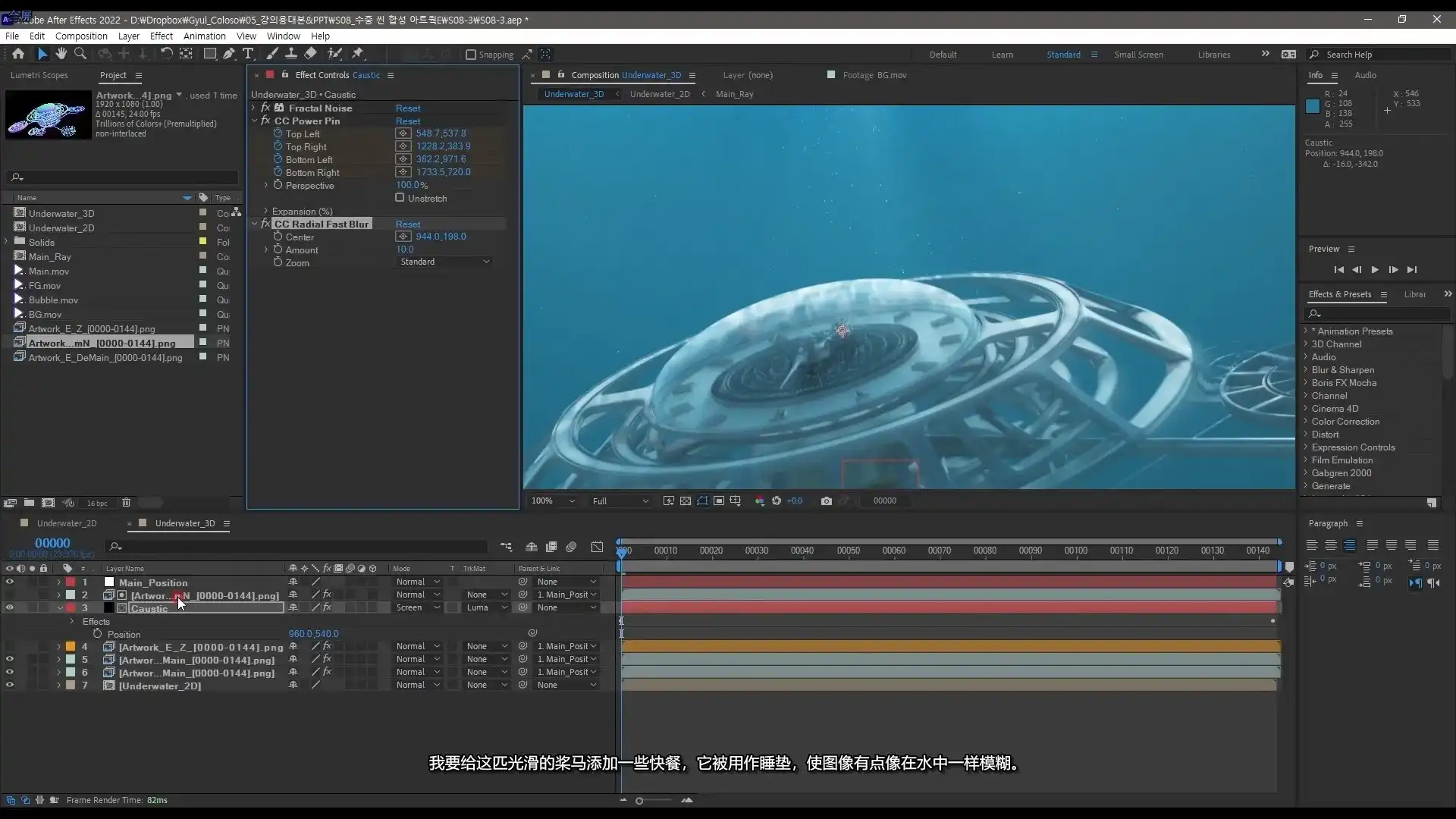Toggle Snapping in the toolbar
Image resolution: width=1456 pixels, height=819 pixels.
(x=472, y=55)
